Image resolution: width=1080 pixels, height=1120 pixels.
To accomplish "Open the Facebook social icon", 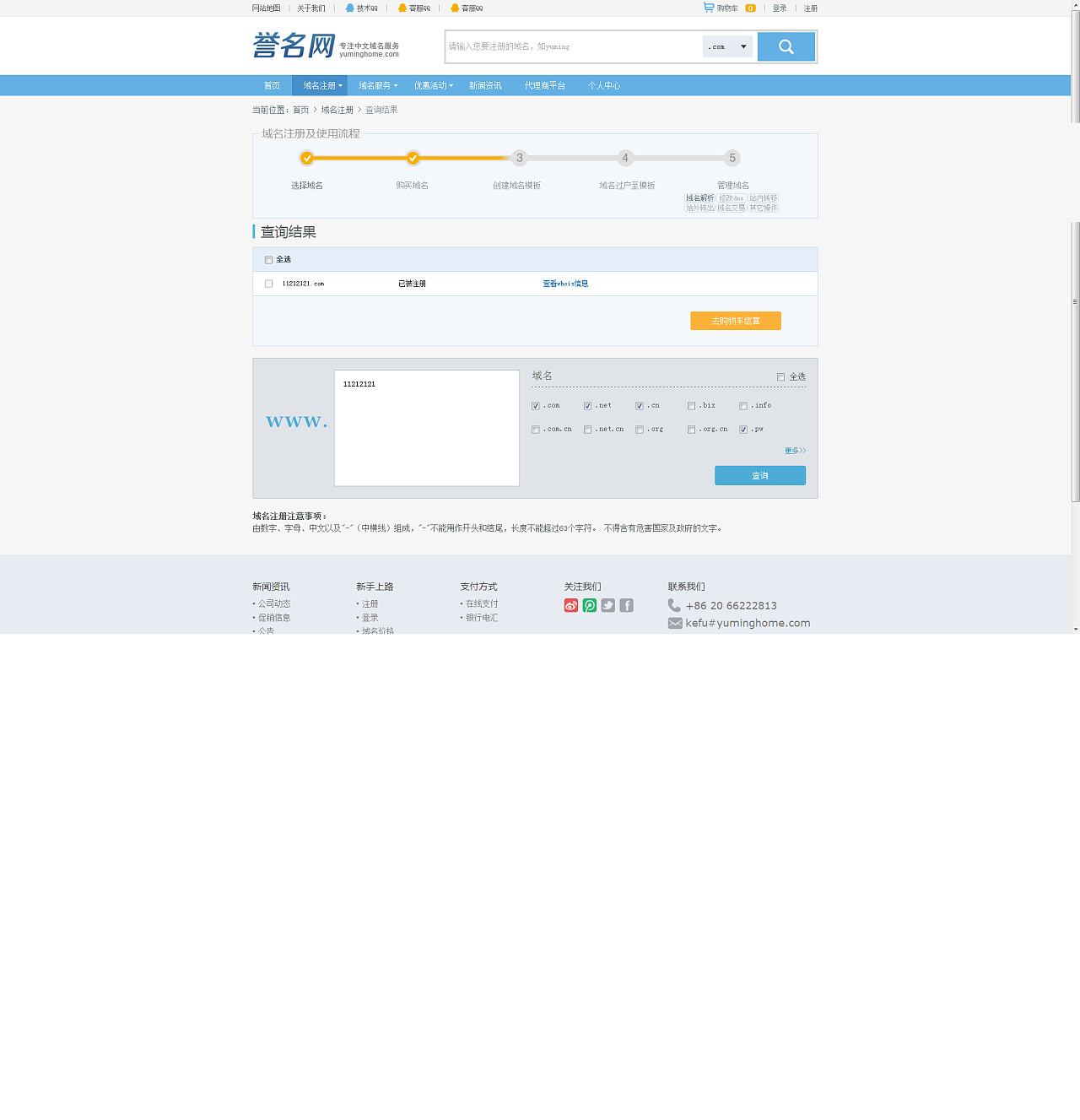I will tap(627, 605).
